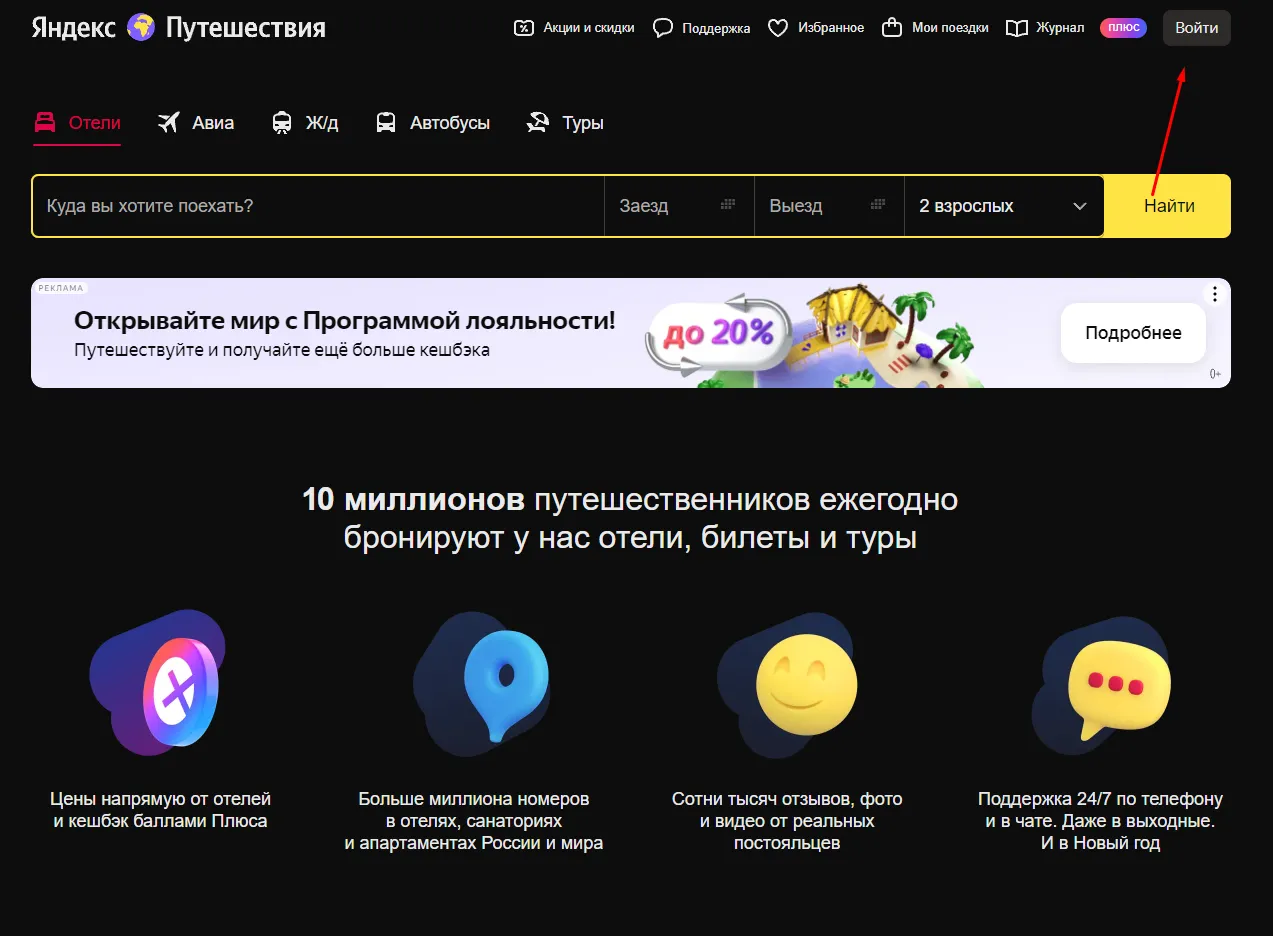The image size is (1273, 936).
Task: Open the Поддержка link
Action: tap(701, 28)
